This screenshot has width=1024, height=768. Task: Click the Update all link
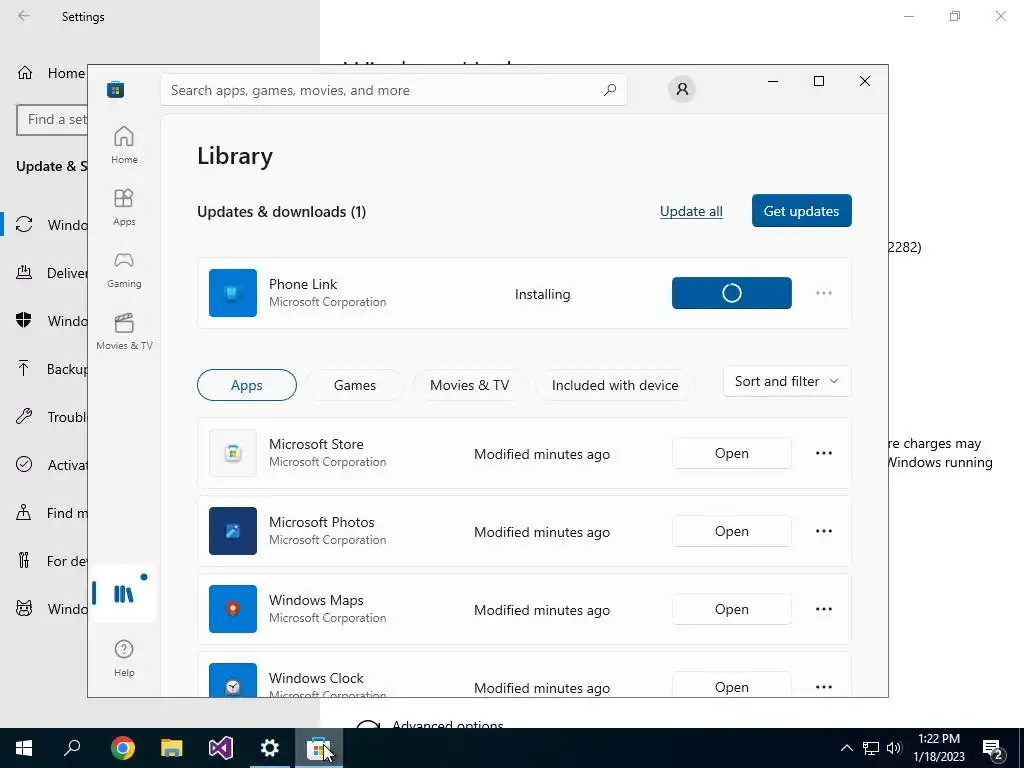691,212
